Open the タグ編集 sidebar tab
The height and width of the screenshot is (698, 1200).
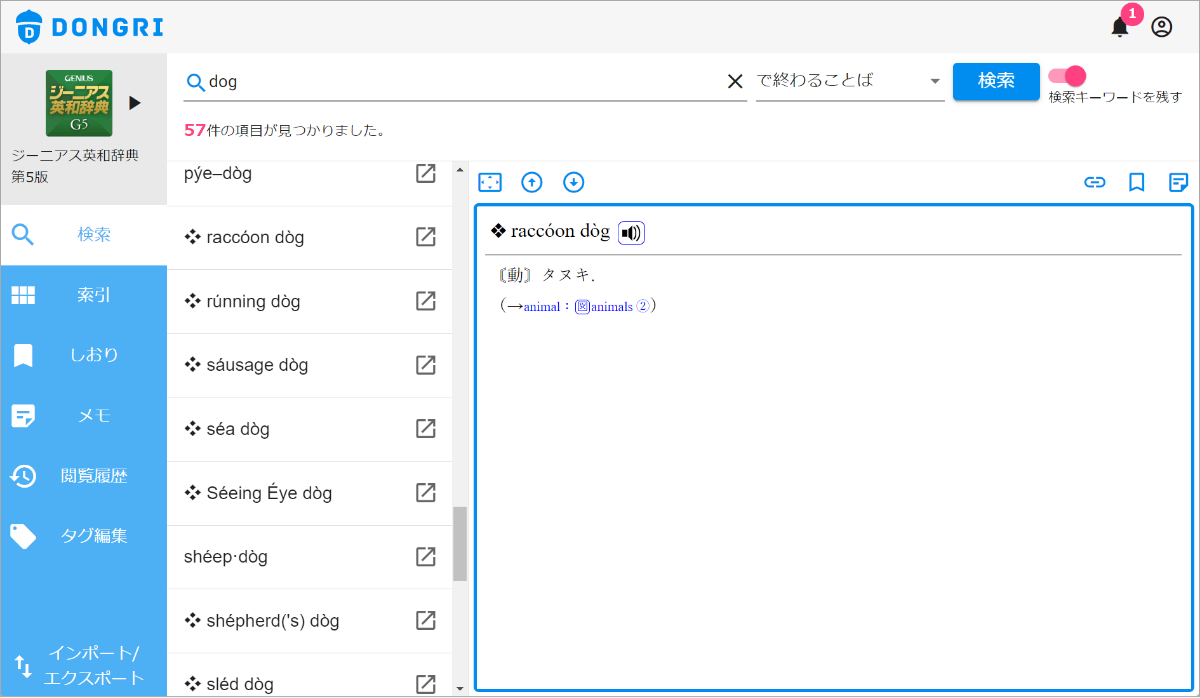(84, 536)
